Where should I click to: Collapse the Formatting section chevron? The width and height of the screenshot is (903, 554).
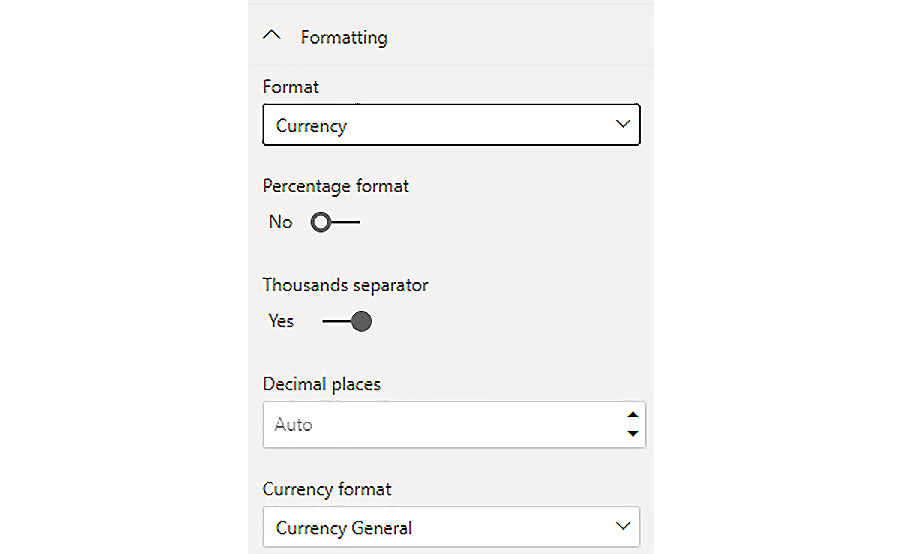click(x=272, y=37)
